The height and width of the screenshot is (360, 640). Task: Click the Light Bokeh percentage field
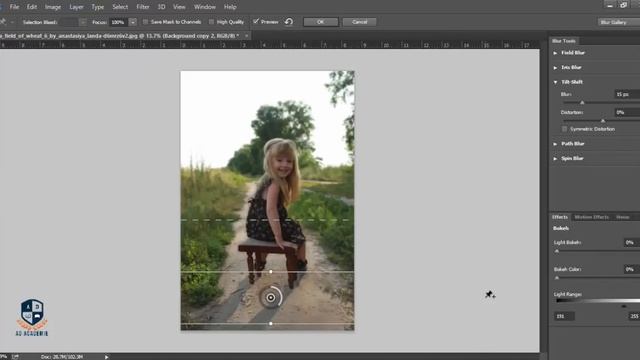[x=632, y=242]
